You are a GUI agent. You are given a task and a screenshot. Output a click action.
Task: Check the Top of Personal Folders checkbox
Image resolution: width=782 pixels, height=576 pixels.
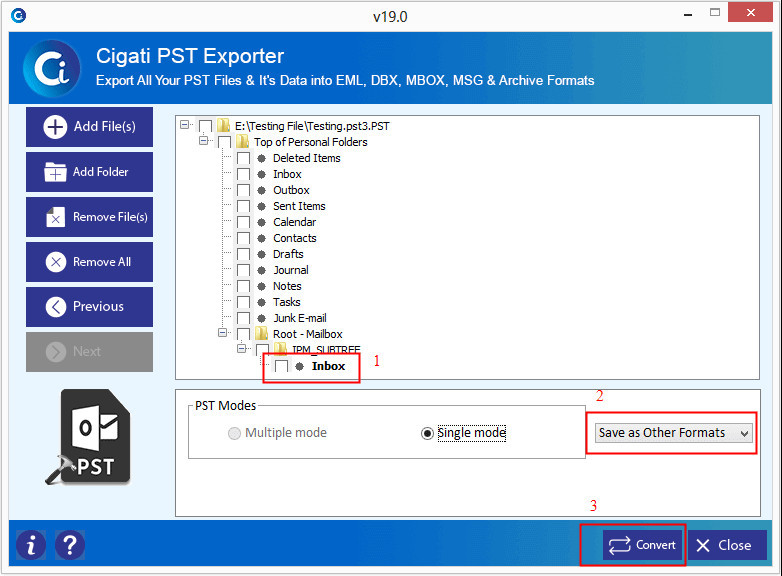coord(224,142)
